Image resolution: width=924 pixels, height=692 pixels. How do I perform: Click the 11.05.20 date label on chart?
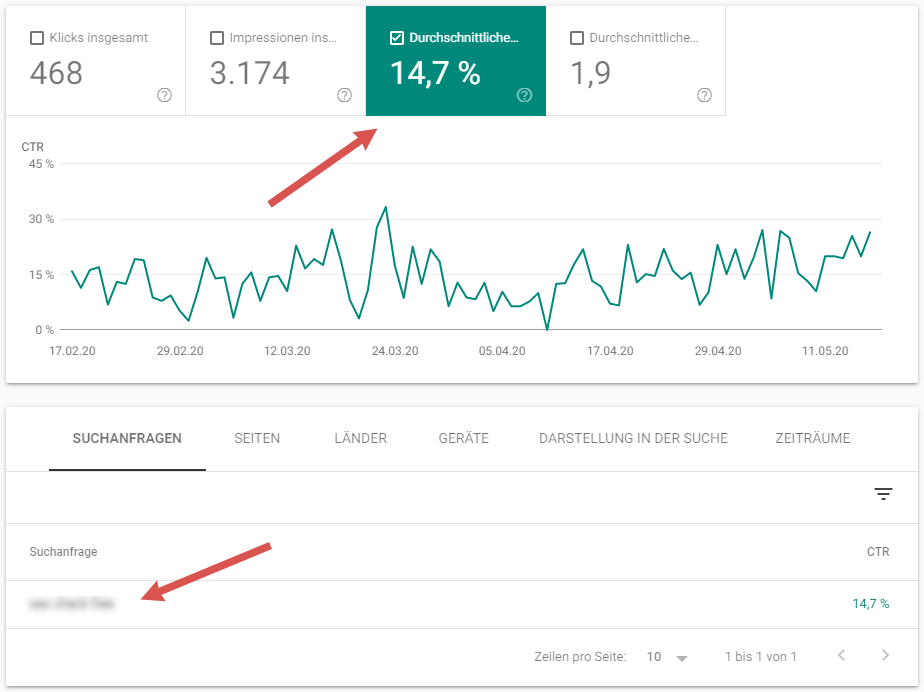825,351
